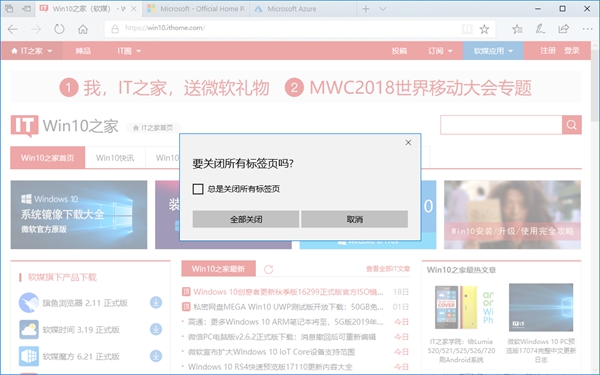This screenshot has width=600, height=375.
Task: Open article 微信PC电脑版v2.6.2正式版下载
Action: [x=282, y=337]
